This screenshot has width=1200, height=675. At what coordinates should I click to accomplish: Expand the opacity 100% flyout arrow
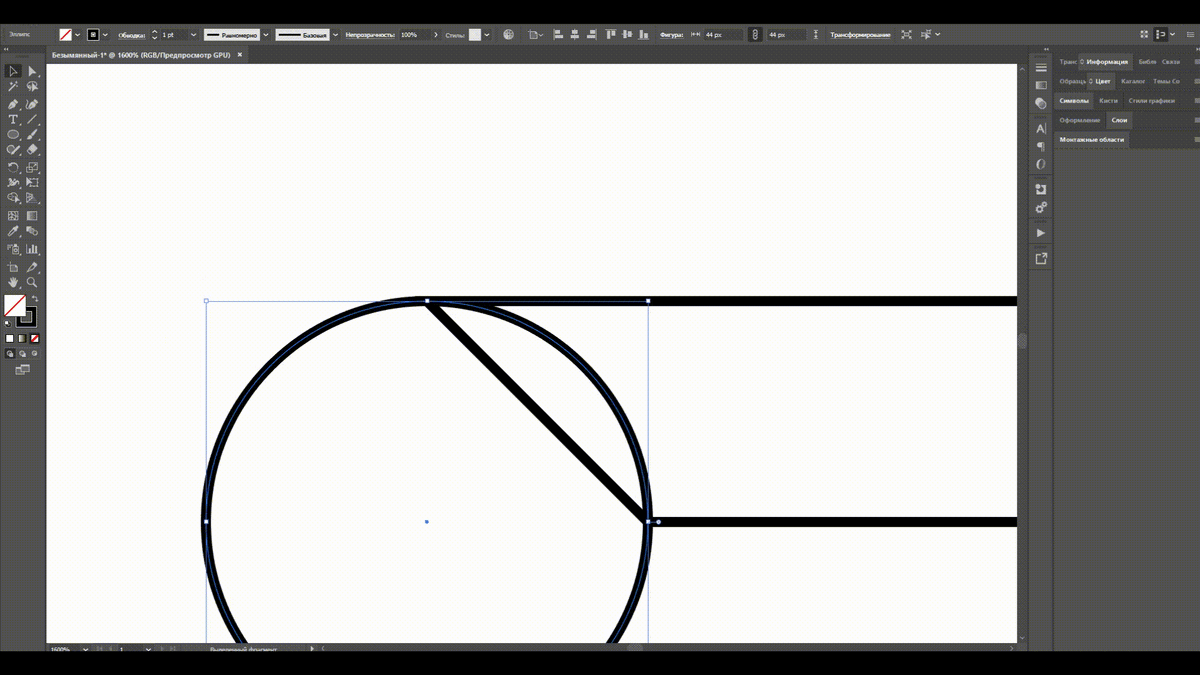point(436,35)
